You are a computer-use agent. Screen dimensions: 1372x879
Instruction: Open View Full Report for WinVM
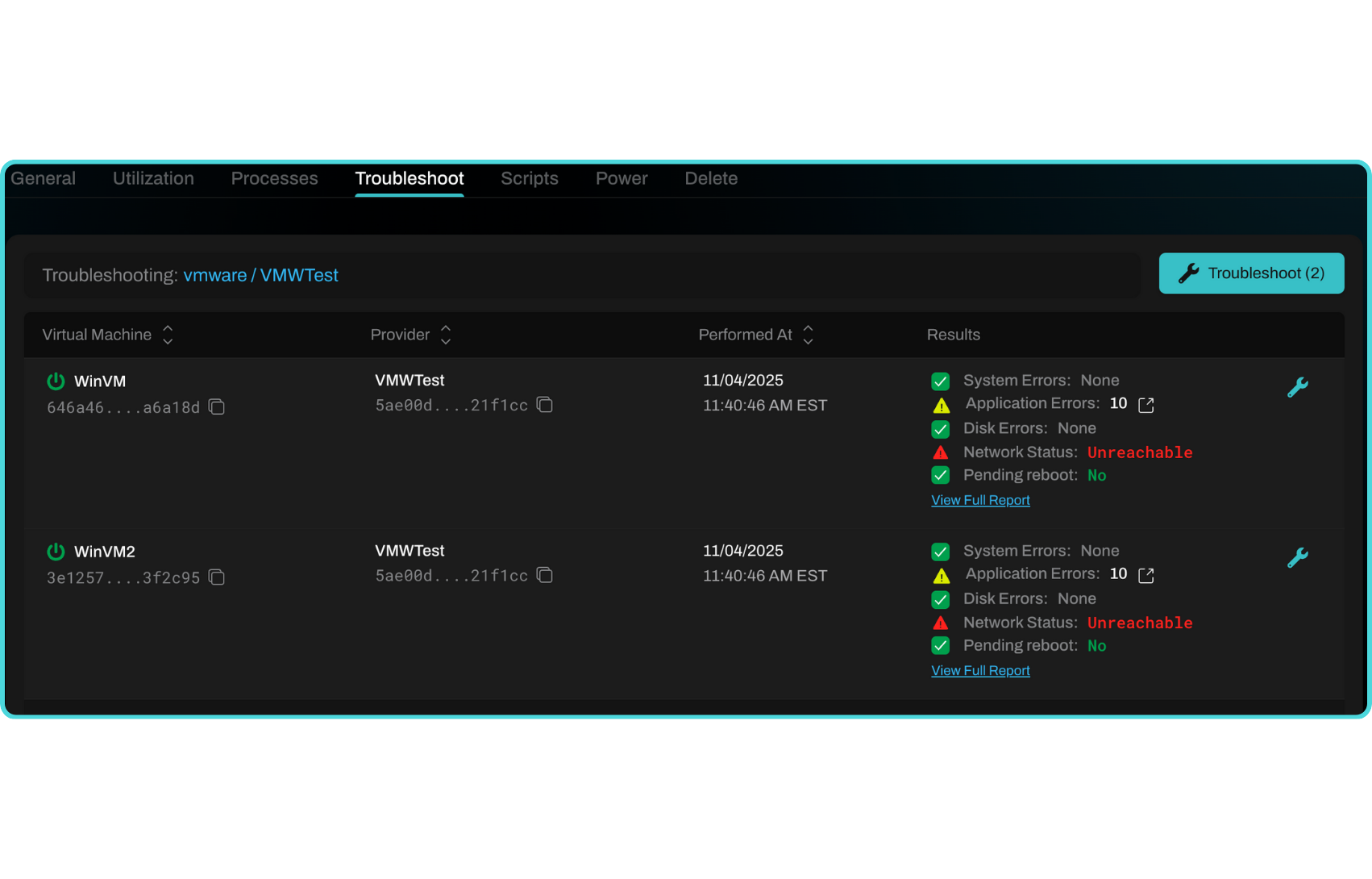980,500
